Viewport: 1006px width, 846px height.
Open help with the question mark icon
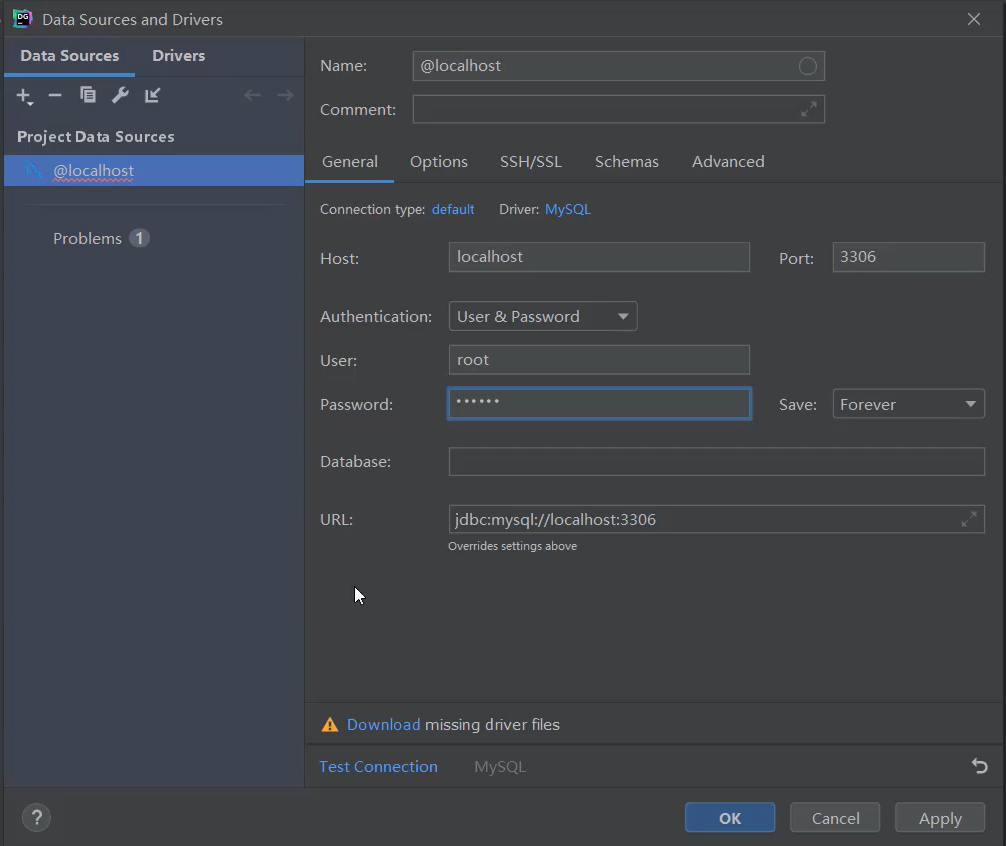[x=36, y=817]
